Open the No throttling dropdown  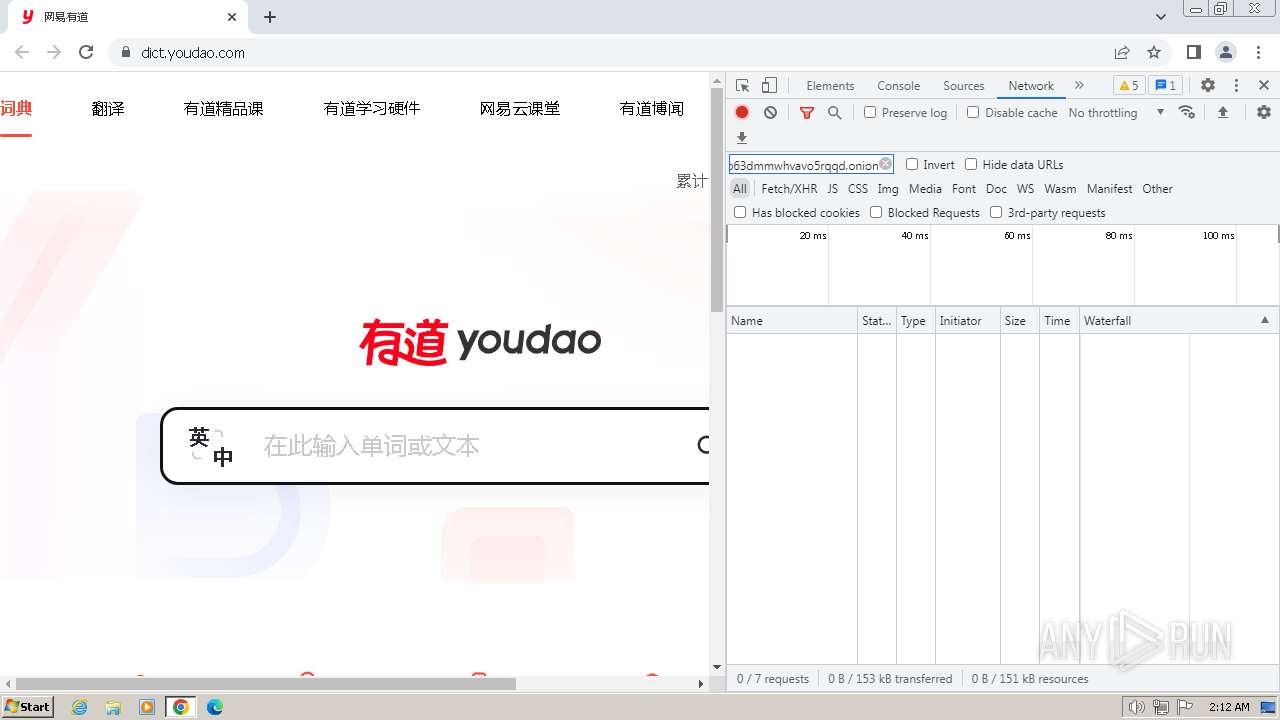(x=1116, y=112)
